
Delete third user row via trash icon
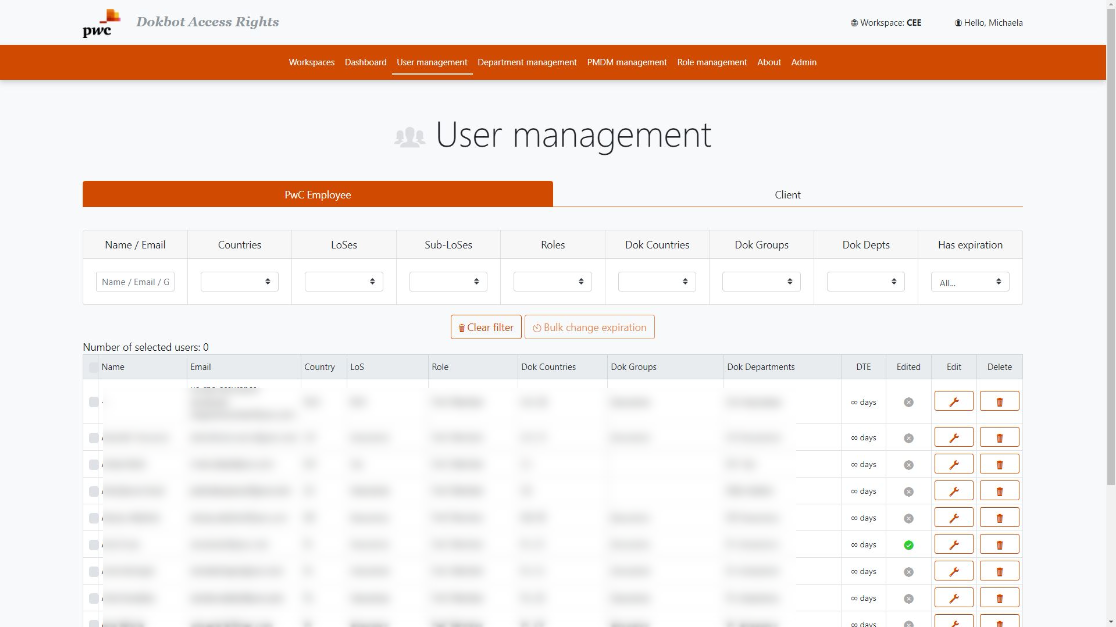pos(999,465)
